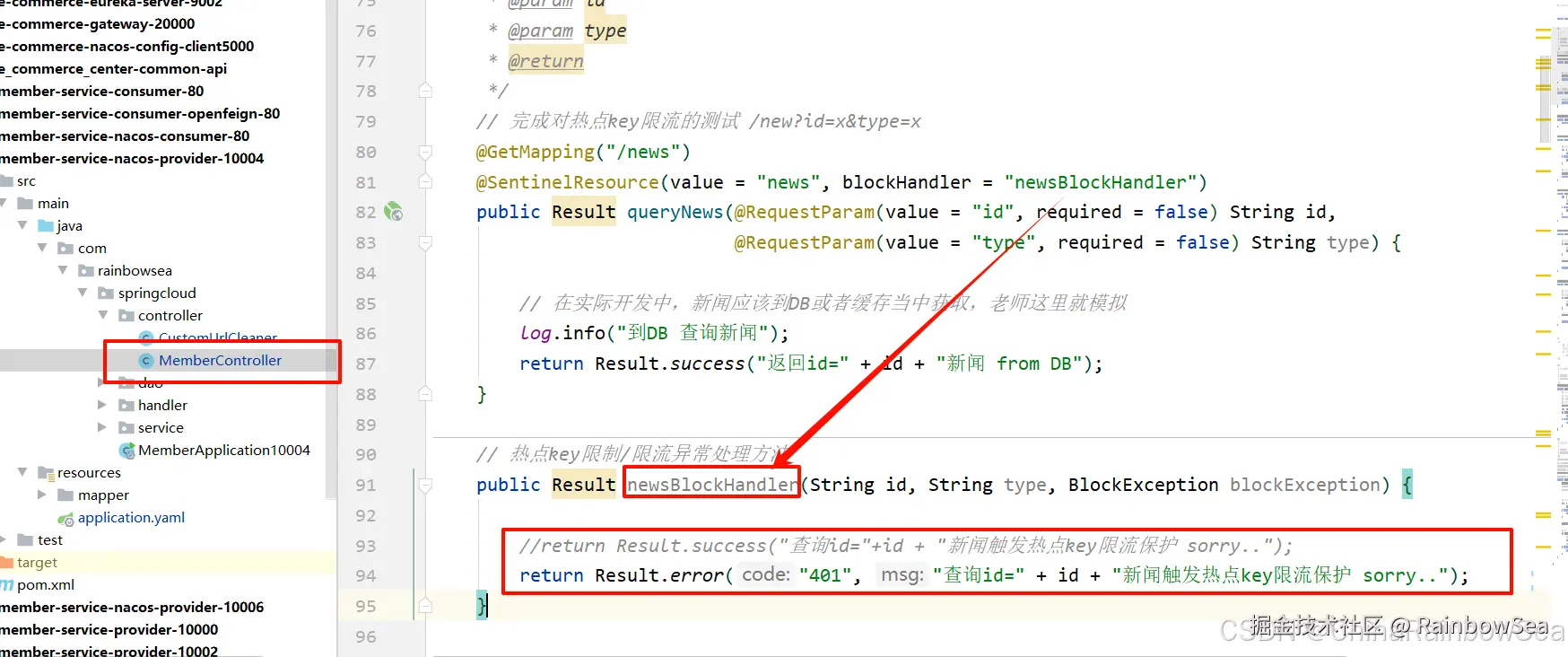
Task: Select module member-service-provider-10000
Action: pyautogui.click(x=109, y=629)
